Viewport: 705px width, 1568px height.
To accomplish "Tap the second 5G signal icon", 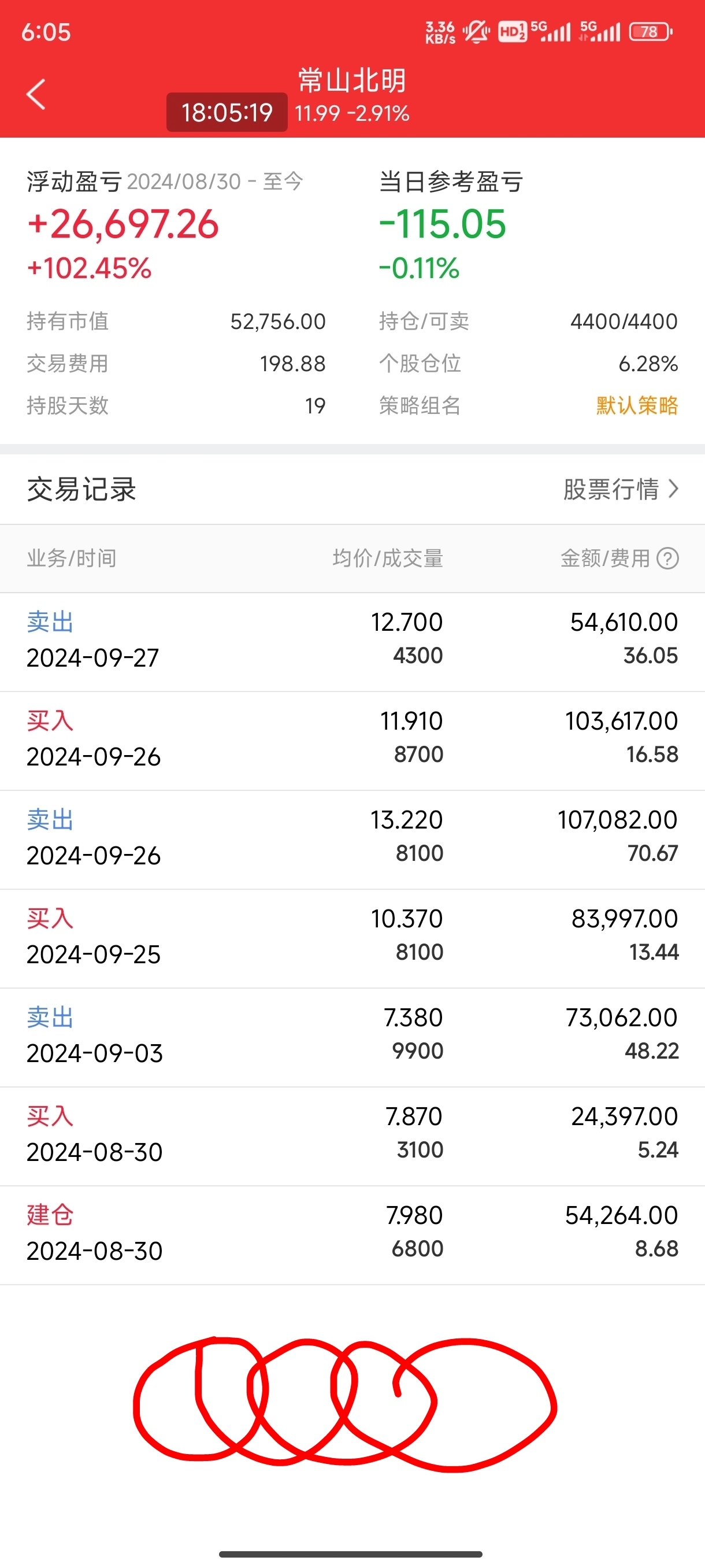I will (x=600, y=31).
